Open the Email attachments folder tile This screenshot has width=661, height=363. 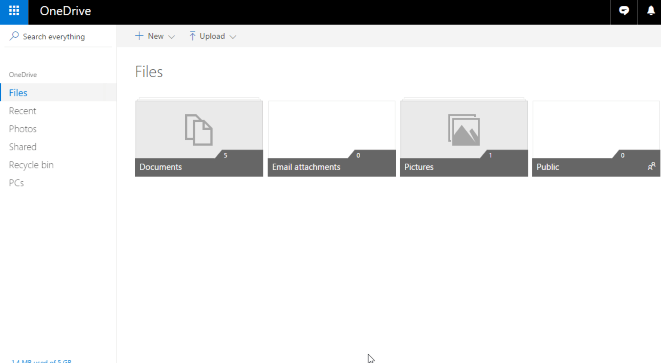click(332, 138)
